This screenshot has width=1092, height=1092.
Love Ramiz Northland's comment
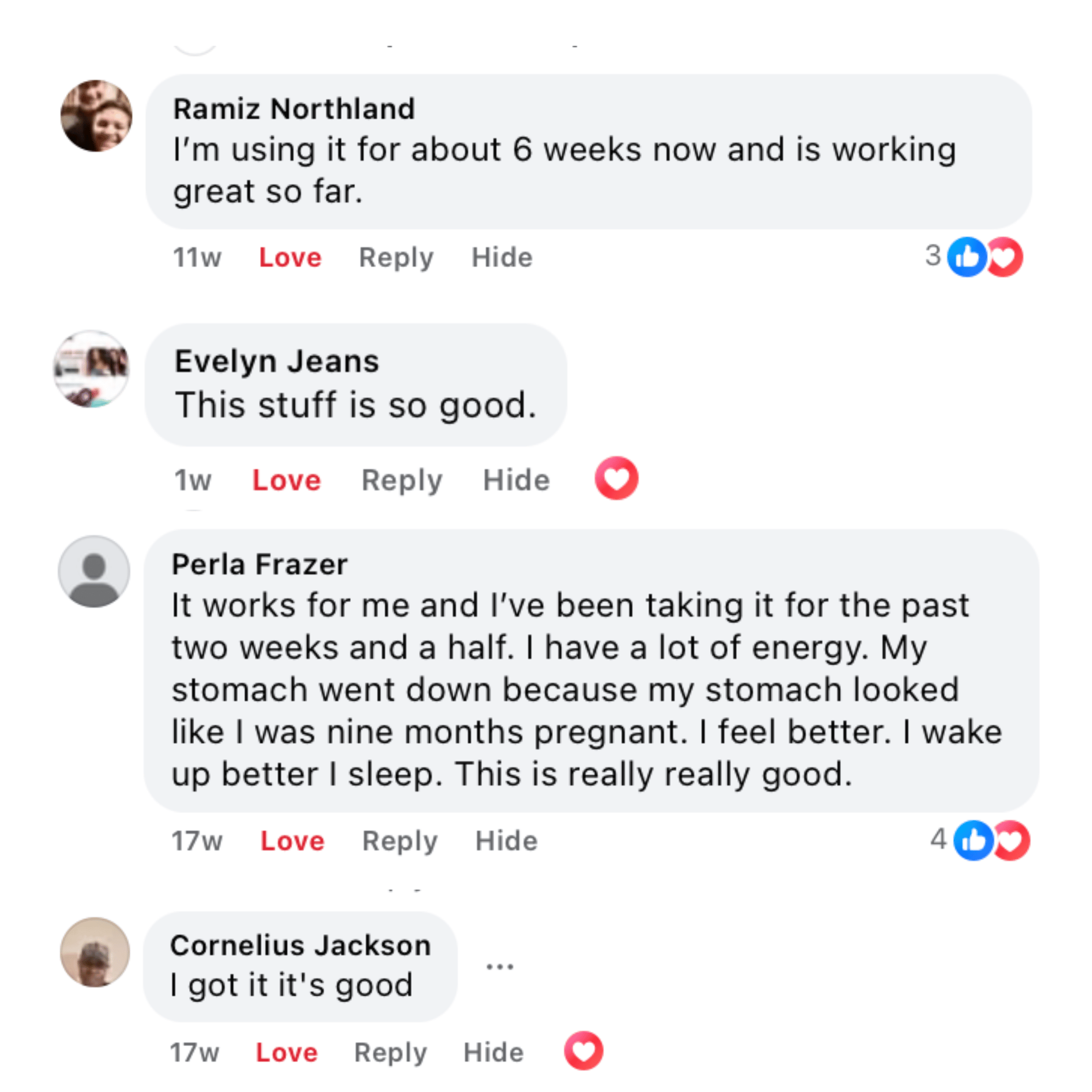coord(290,258)
